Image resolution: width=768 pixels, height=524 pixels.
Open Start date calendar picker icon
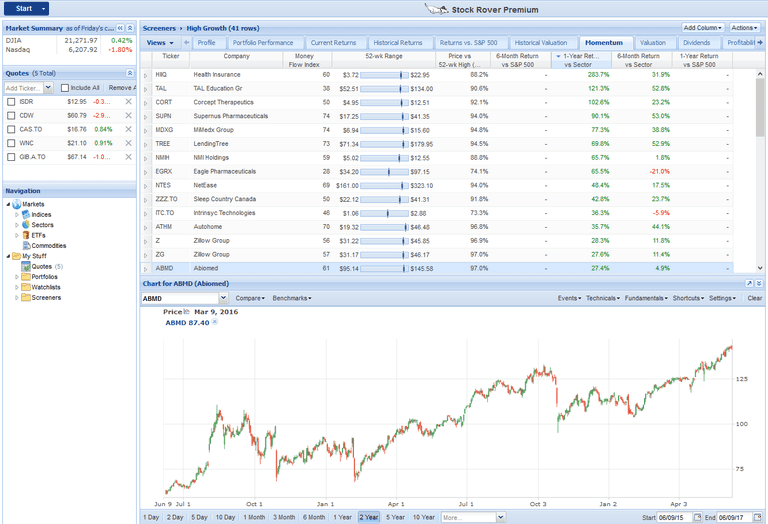tap(697, 517)
